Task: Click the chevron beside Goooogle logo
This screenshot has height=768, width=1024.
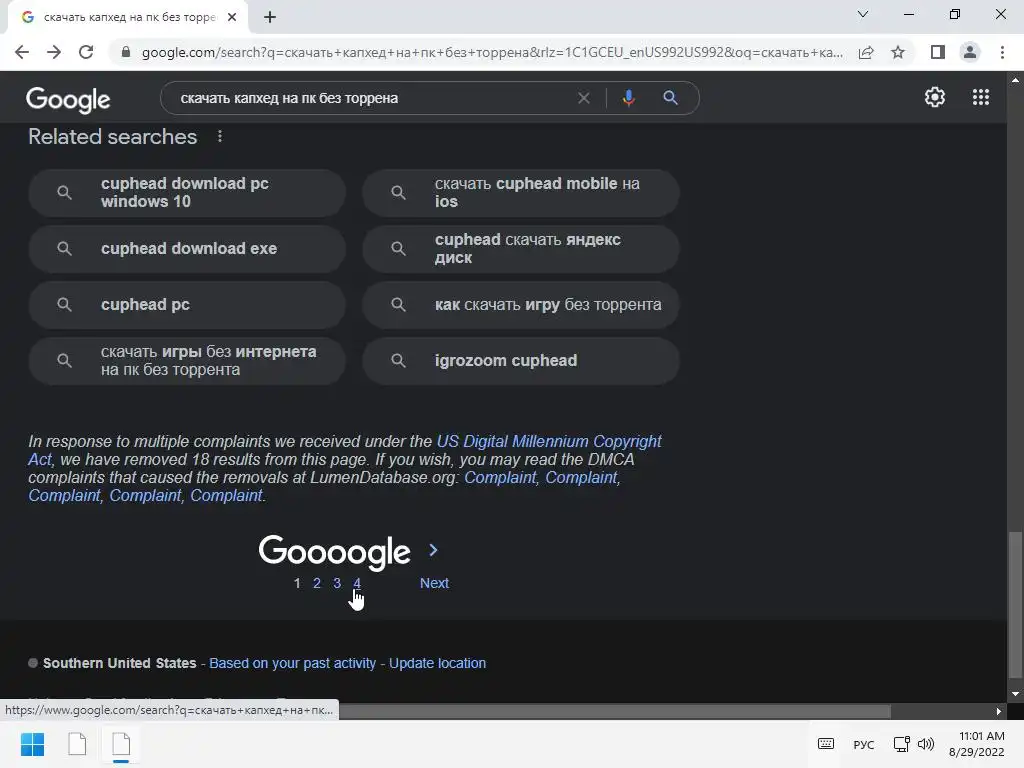Action: coord(433,551)
